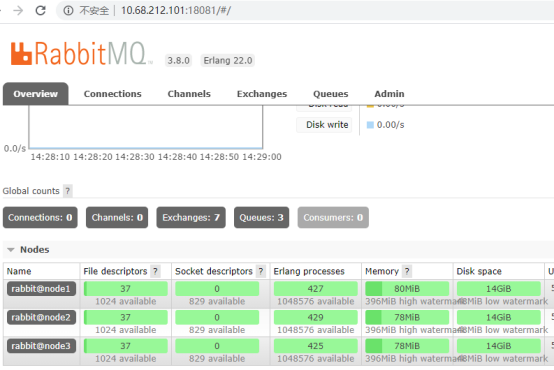Open the Global counts help icon
554x370 pixels.
coord(67,191)
